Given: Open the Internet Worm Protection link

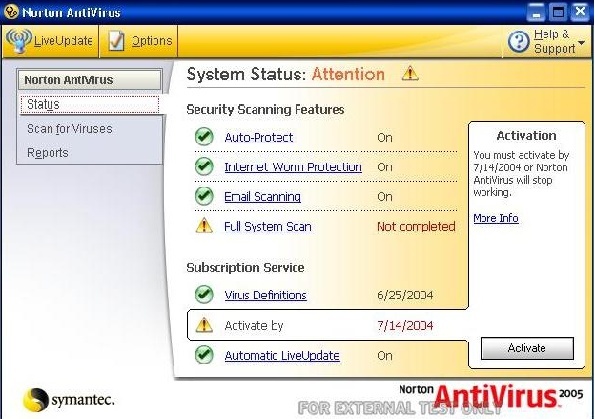Looking at the screenshot, I should click(x=293, y=167).
